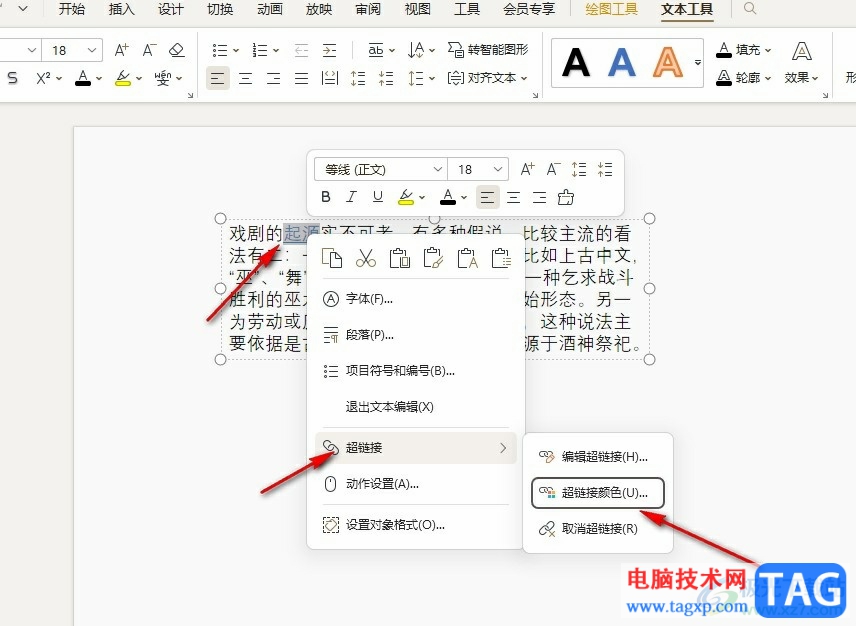Decrease line spacing from the mini toolbar
Image resolution: width=856 pixels, height=626 pixels.
tap(605, 169)
